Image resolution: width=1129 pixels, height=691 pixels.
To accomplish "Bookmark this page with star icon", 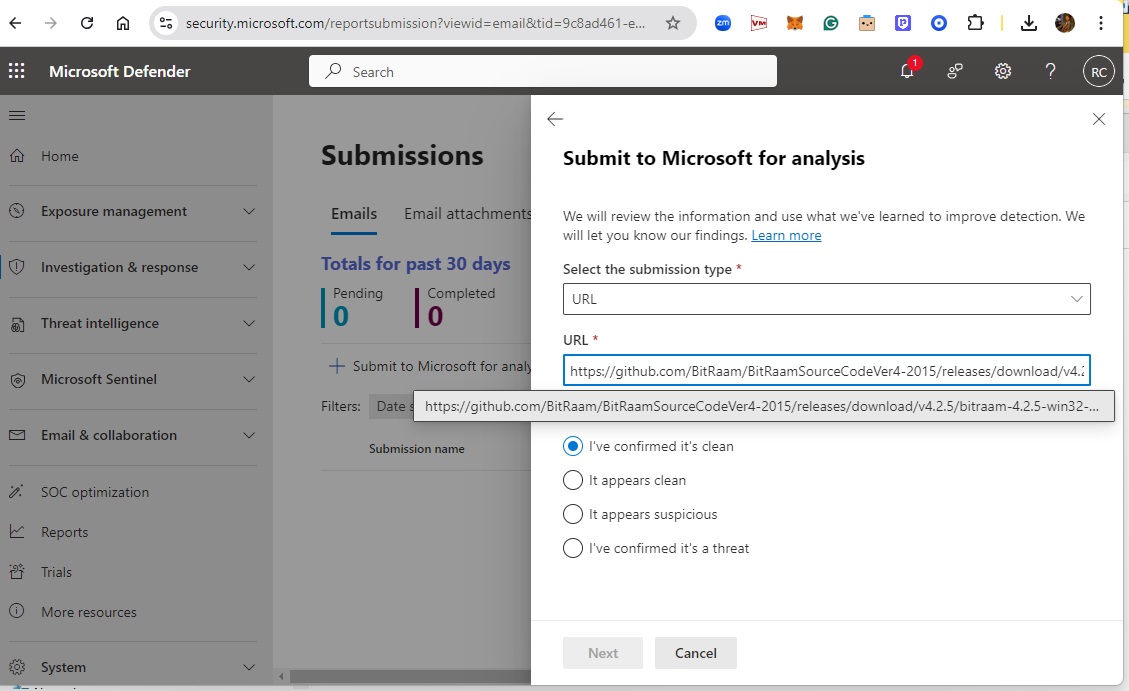I will [673, 23].
